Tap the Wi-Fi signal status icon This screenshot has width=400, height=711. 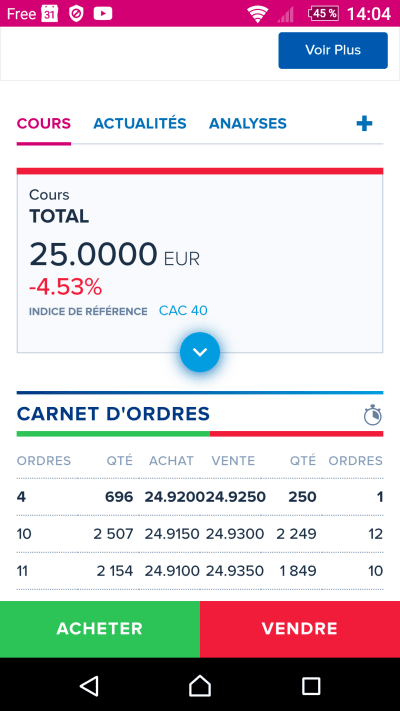pyautogui.click(x=257, y=14)
